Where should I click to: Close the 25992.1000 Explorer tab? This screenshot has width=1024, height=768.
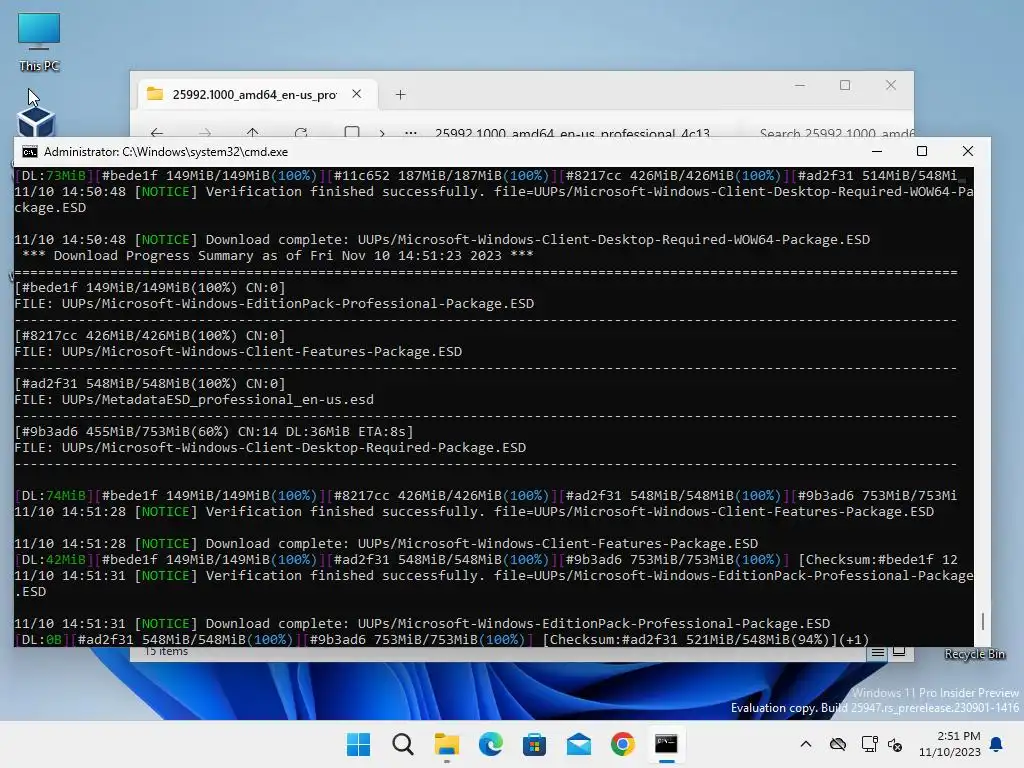pyautogui.click(x=357, y=94)
